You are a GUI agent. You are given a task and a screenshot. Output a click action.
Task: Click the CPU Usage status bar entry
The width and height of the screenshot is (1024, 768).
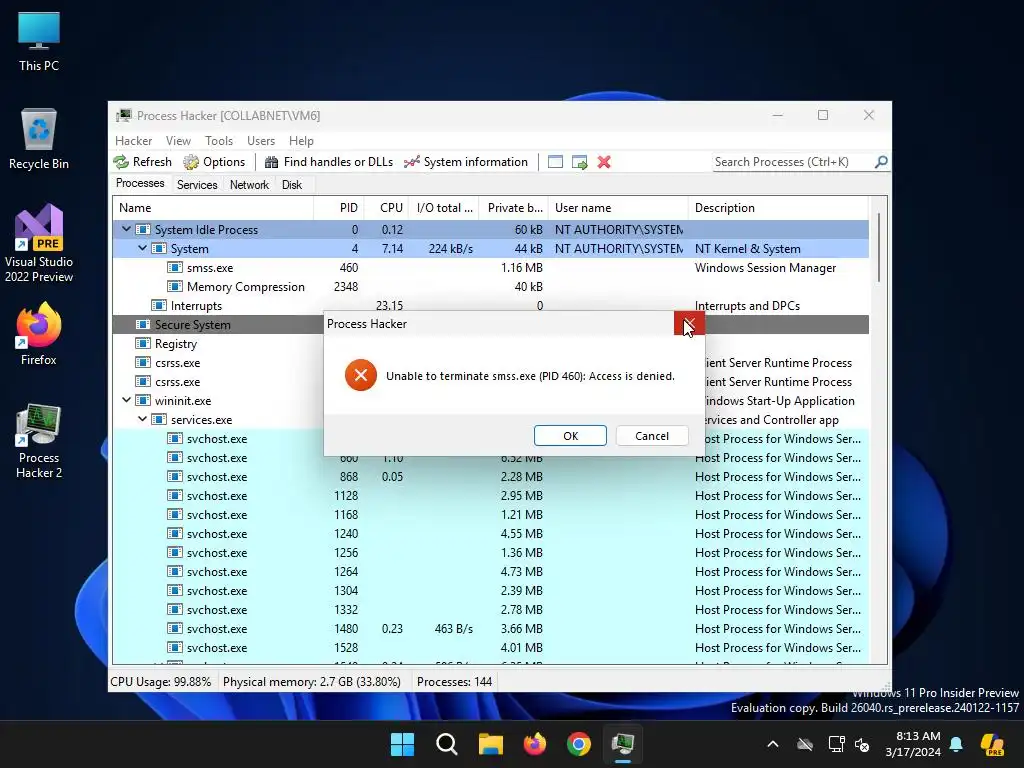point(161,682)
